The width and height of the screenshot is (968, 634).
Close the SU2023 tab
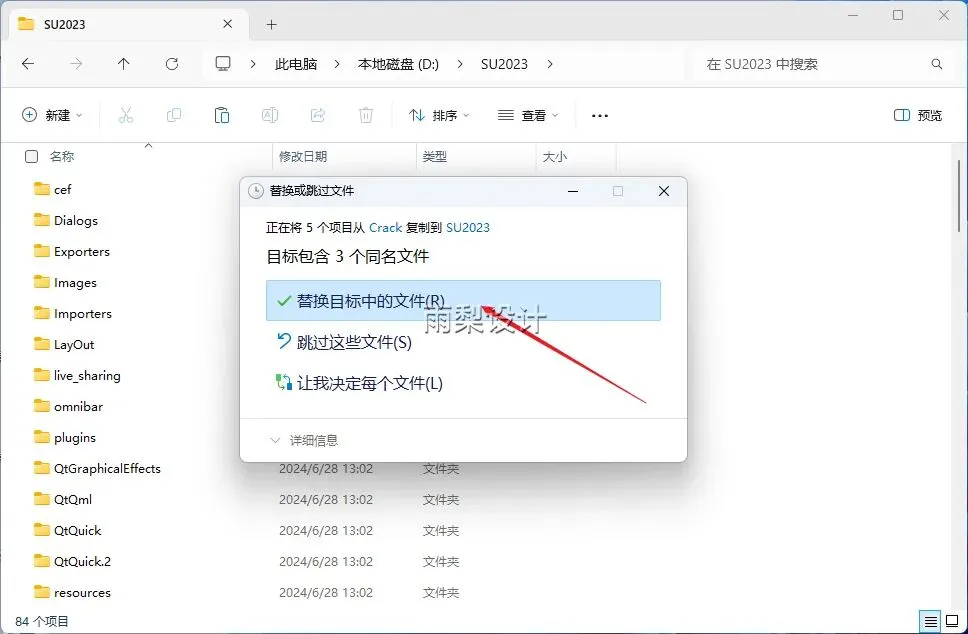tap(227, 24)
